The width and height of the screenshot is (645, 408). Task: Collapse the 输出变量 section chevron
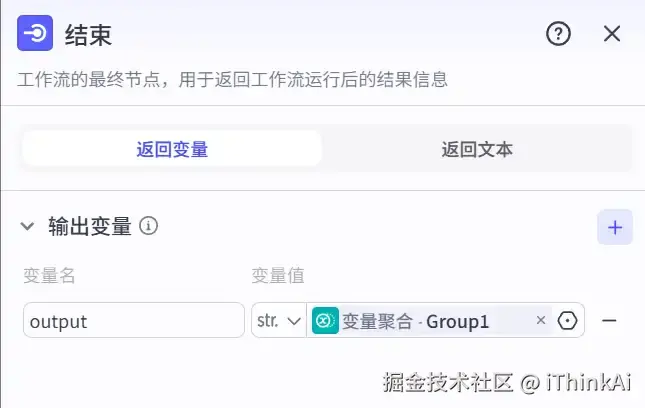pos(28,227)
